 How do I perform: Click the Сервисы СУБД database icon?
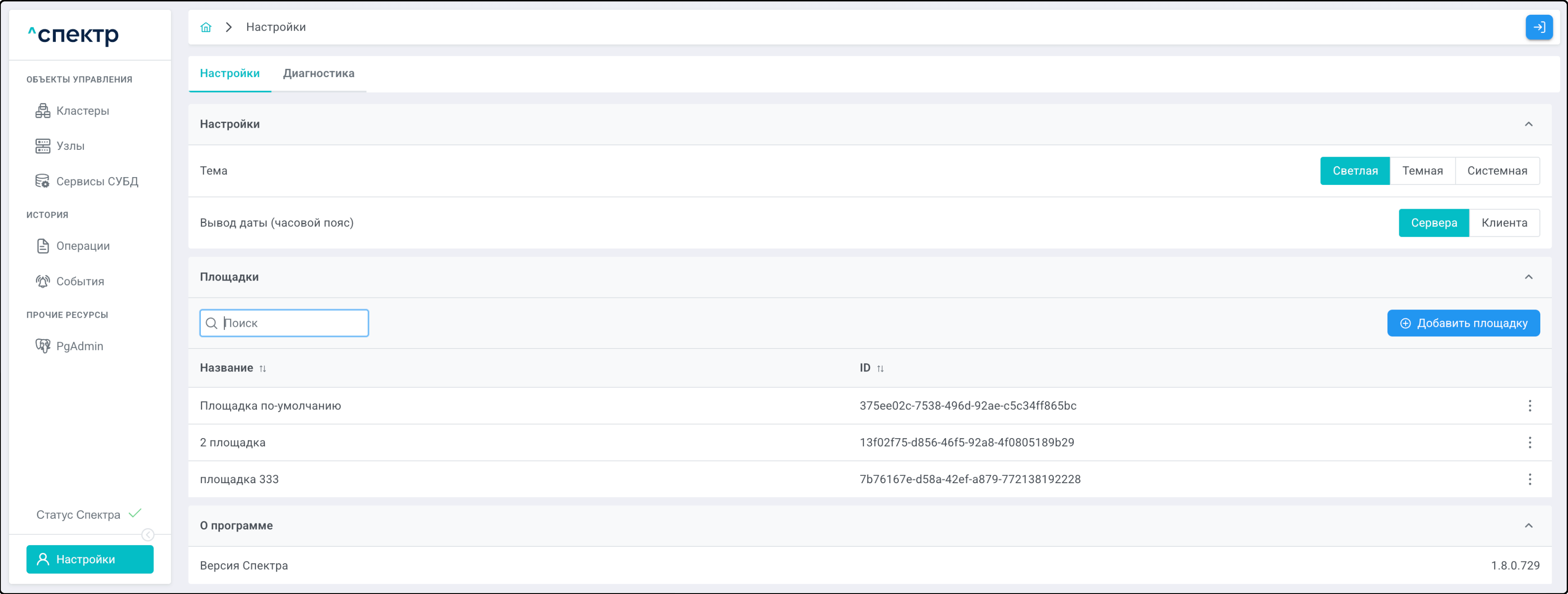[42, 181]
